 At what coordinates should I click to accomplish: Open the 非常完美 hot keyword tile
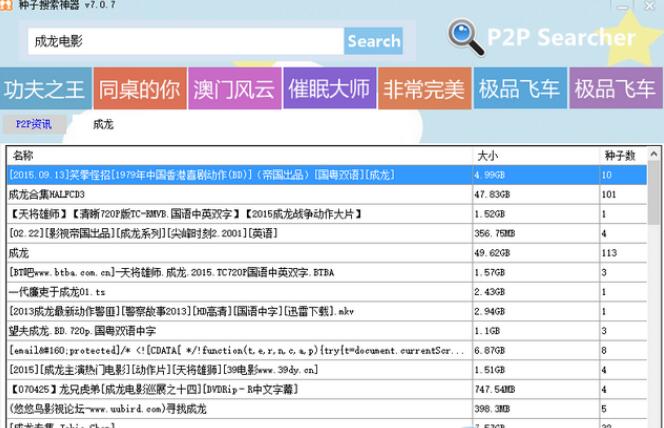[x=424, y=88]
